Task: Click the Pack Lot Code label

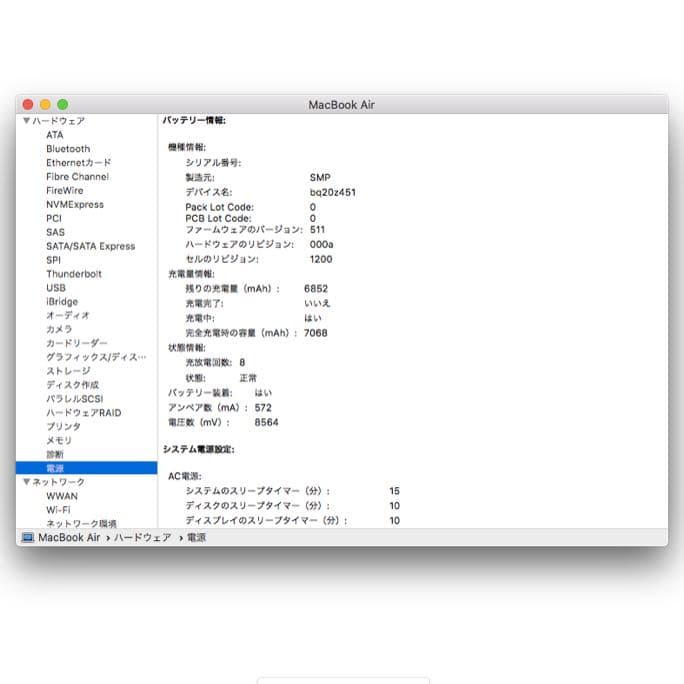Action: tap(219, 207)
